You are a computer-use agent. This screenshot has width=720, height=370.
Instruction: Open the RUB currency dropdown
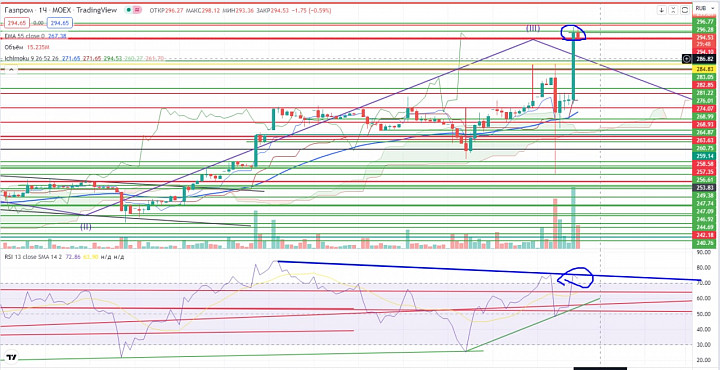[x=704, y=8]
